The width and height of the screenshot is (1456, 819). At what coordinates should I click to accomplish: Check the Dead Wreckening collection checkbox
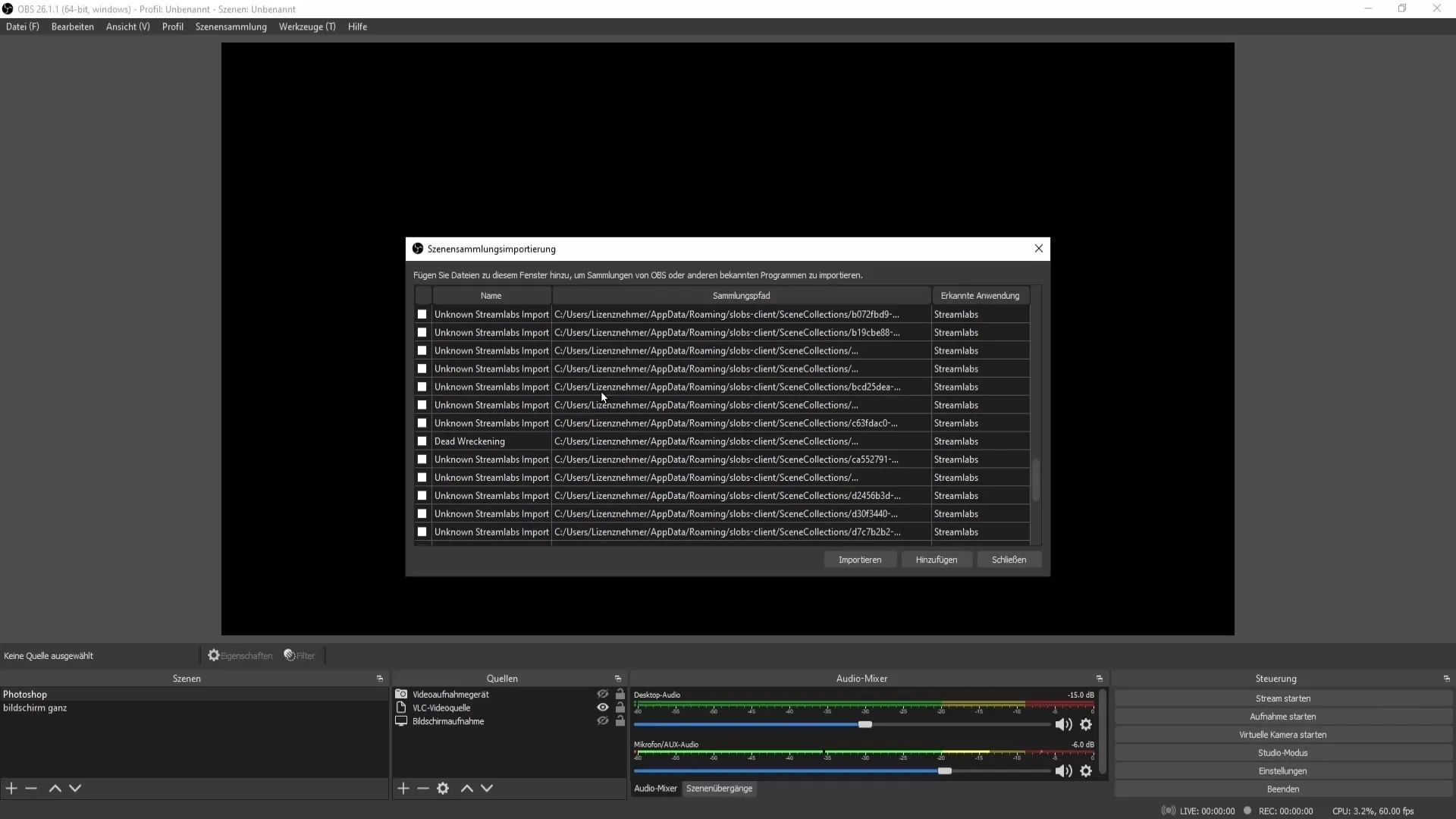[x=422, y=441]
